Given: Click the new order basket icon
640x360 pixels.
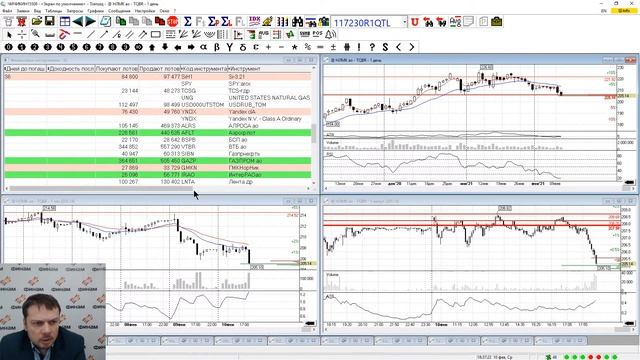Looking at the screenshot, I should point(8,22).
